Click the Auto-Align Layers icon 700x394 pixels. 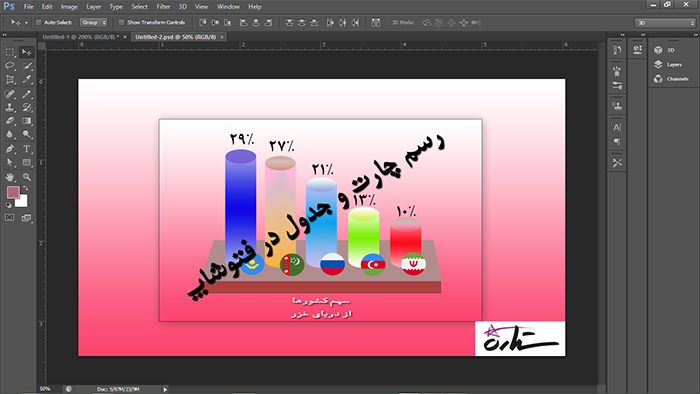click(376, 22)
